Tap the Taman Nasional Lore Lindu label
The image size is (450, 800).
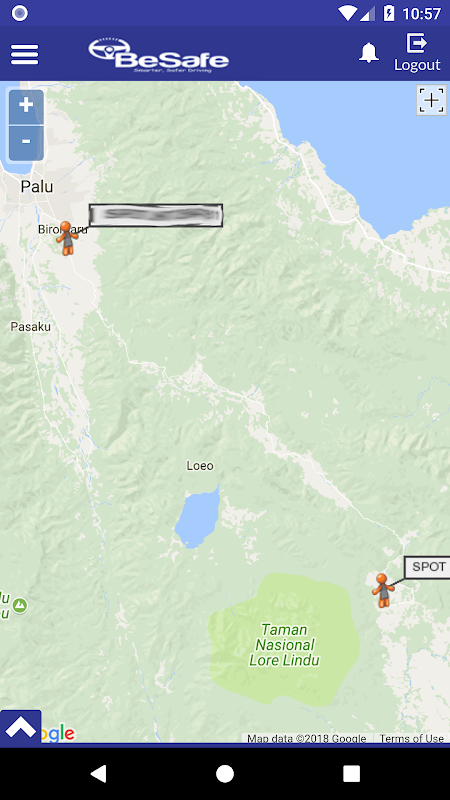coord(284,645)
